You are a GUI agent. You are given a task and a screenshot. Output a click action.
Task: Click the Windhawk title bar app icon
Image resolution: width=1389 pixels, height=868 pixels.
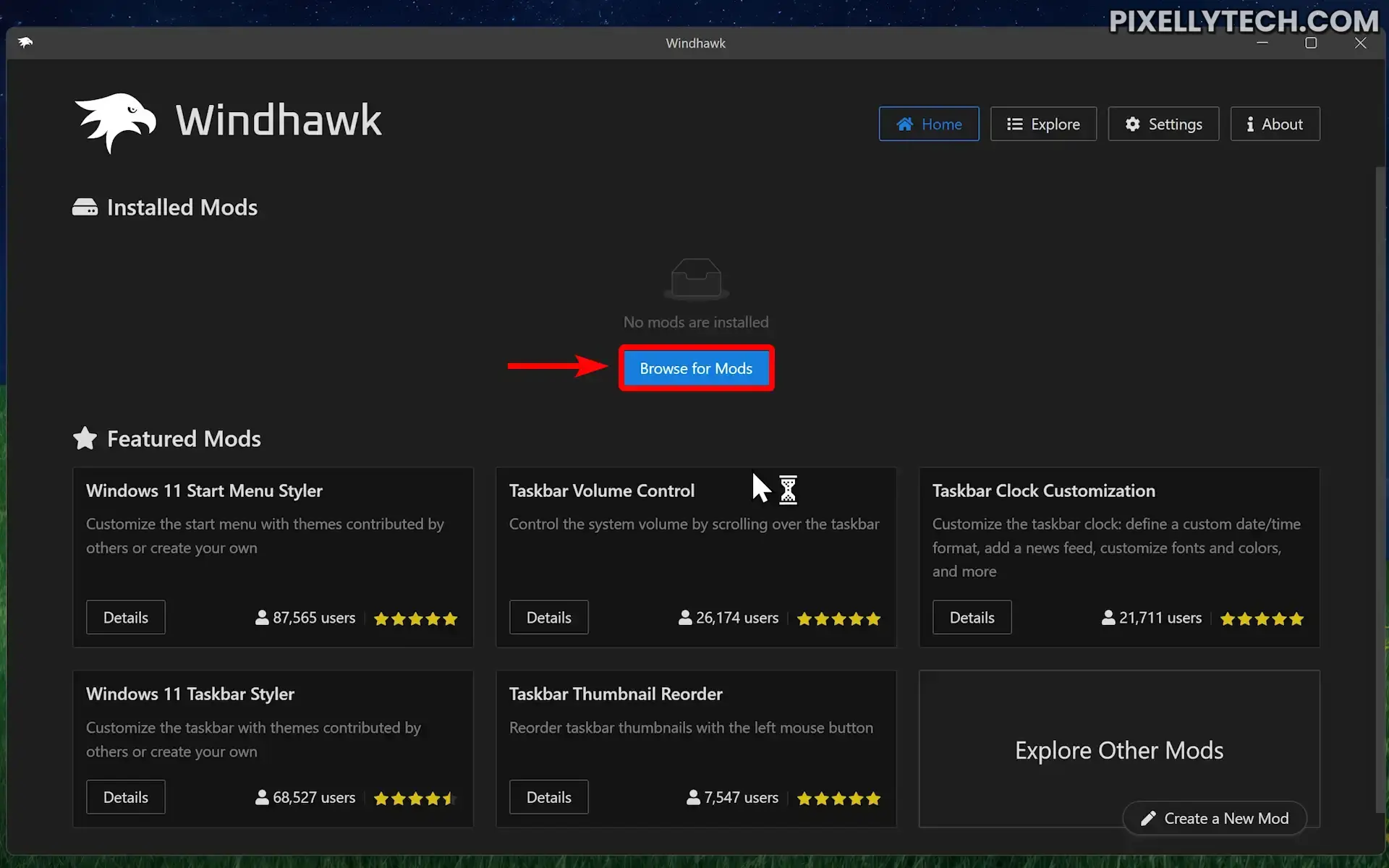pyautogui.click(x=25, y=43)
